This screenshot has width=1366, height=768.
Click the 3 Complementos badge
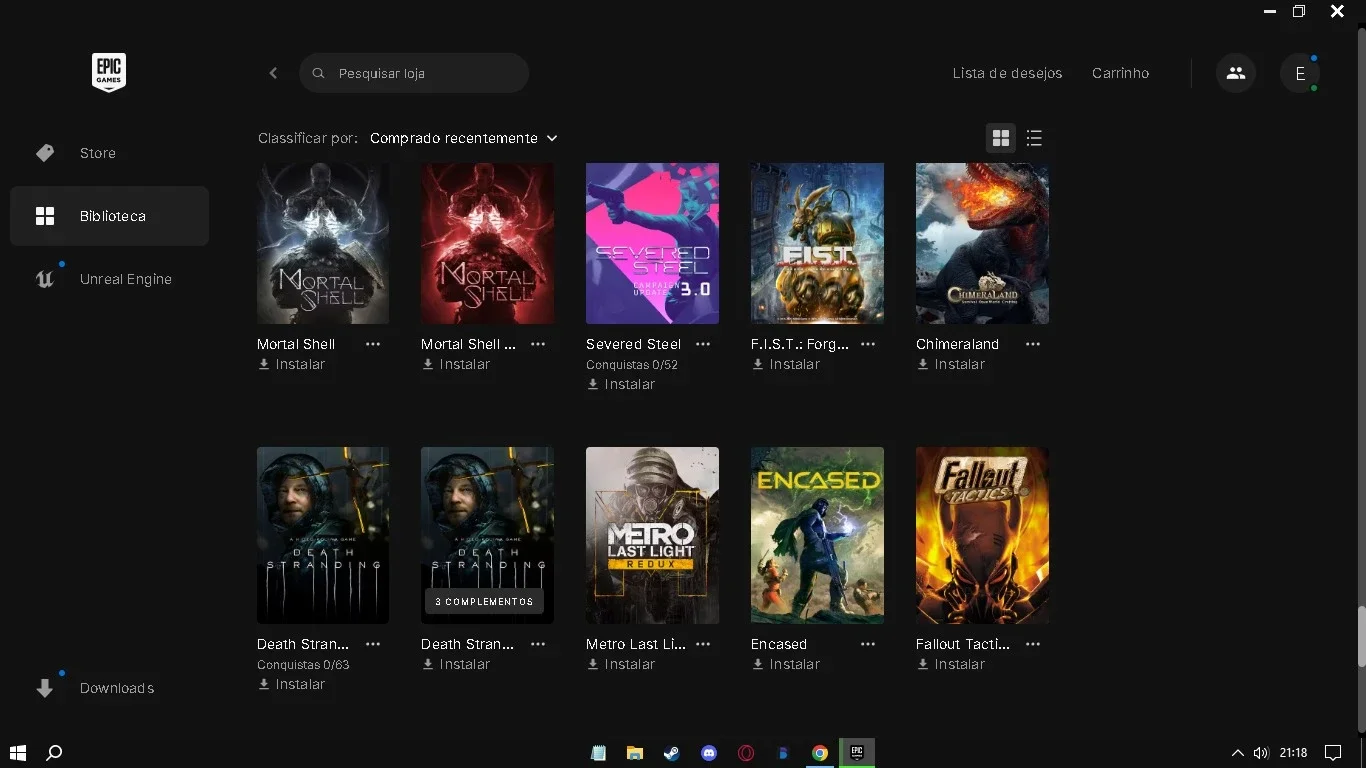484,602
